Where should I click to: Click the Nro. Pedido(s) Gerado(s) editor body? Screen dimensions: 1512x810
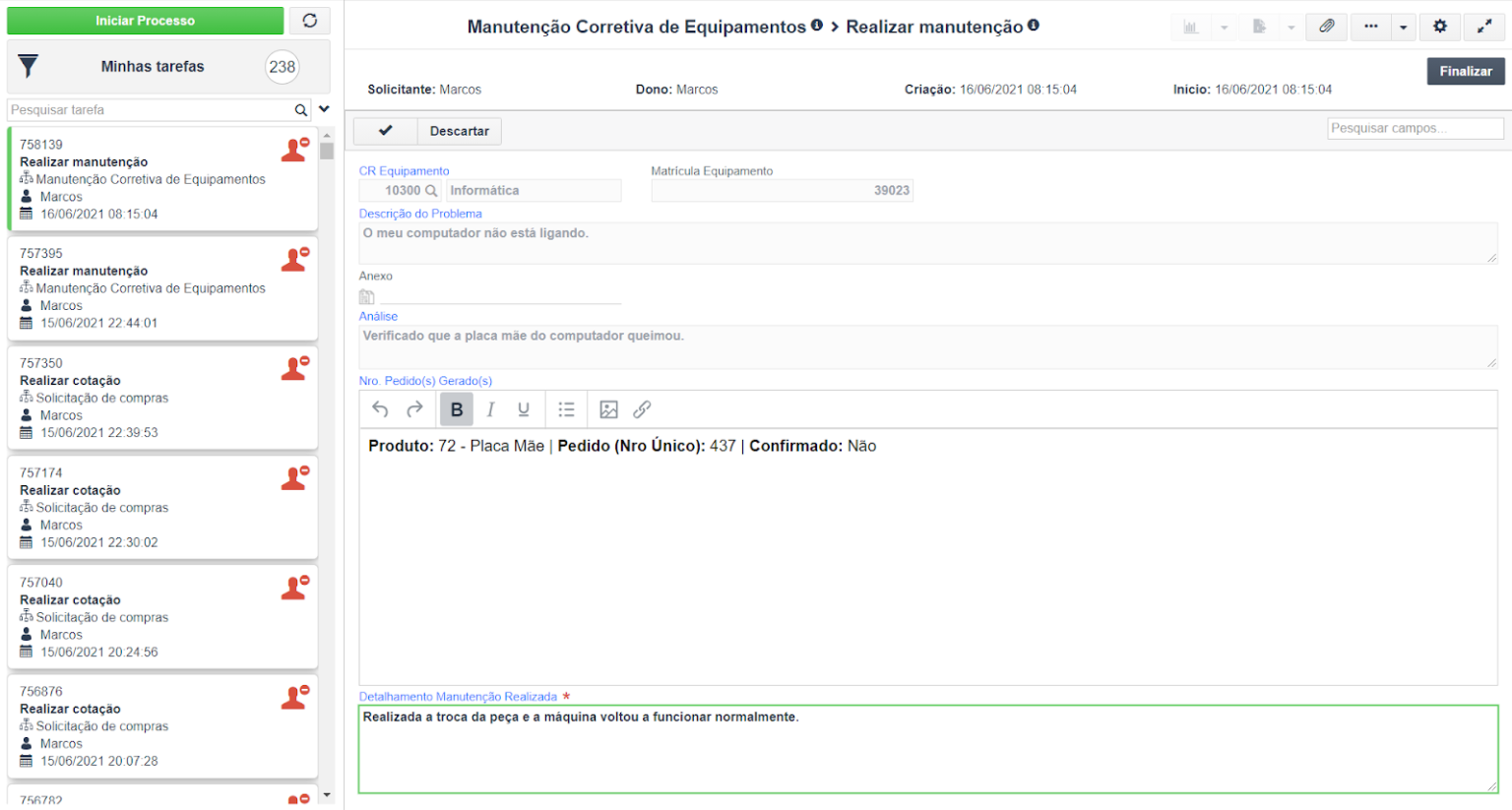[928, 556]
